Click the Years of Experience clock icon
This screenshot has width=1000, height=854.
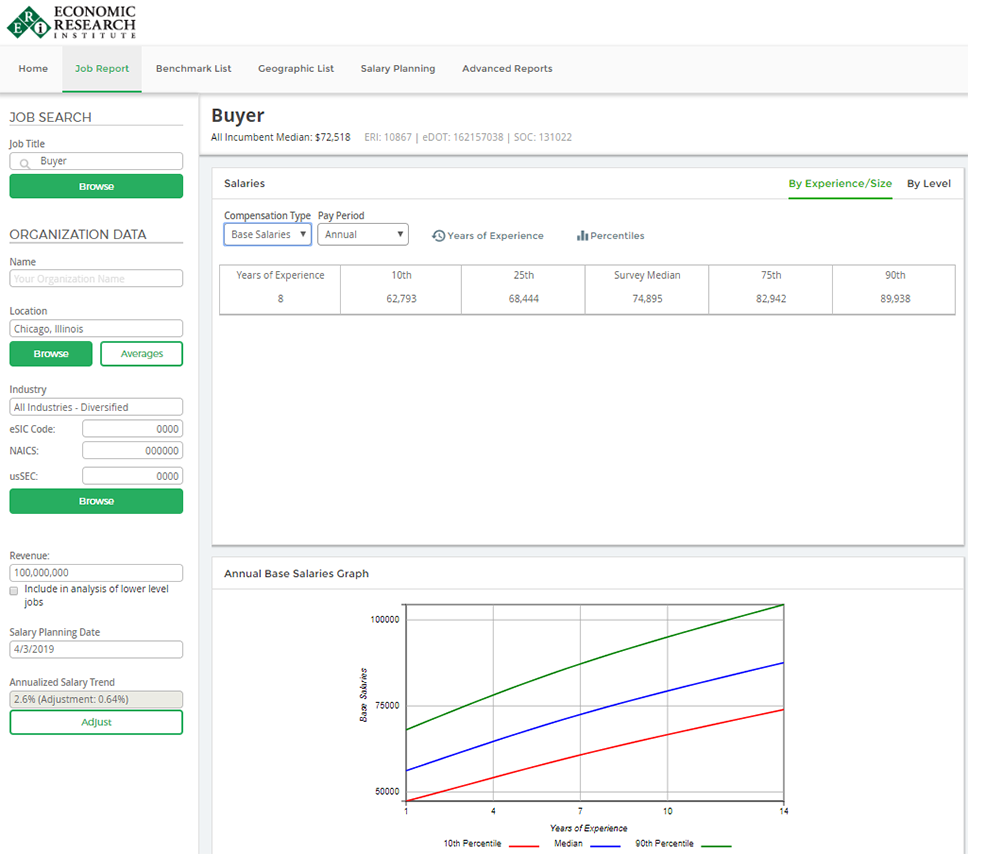point(438,236)
